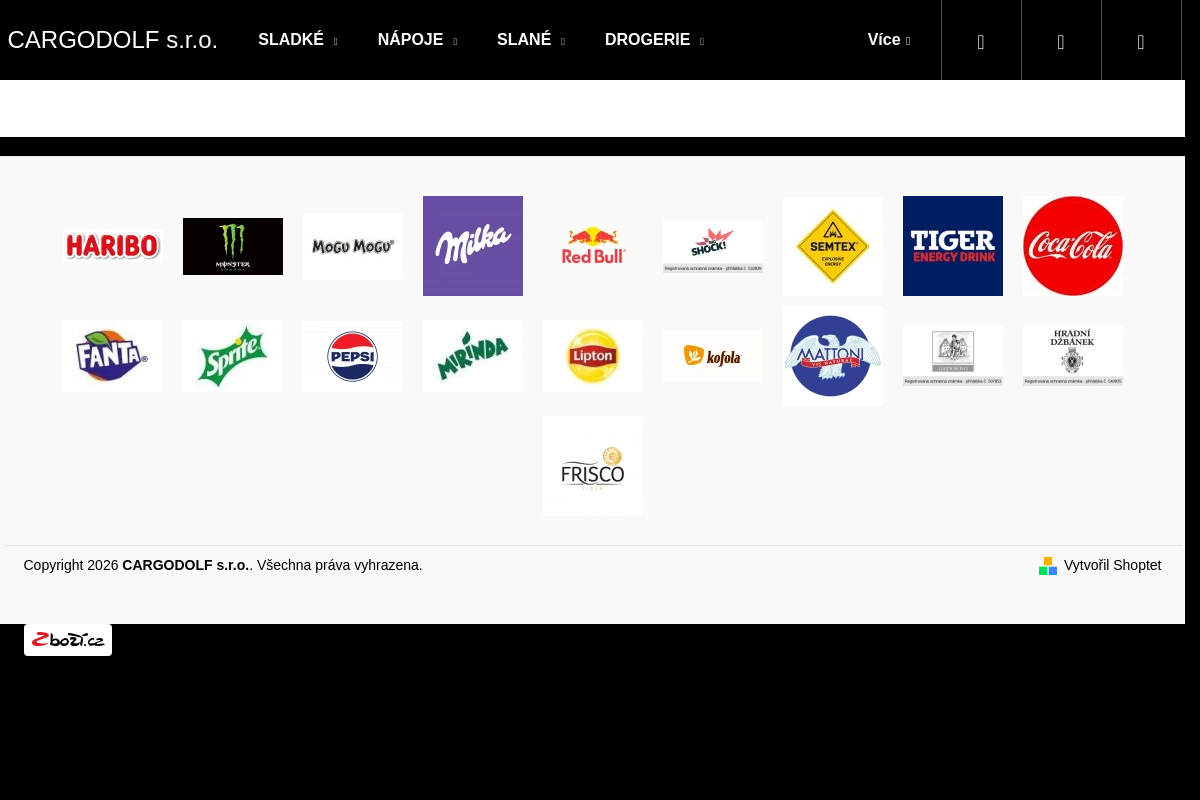Select the Monster Energy brand logo

point(233,246)
